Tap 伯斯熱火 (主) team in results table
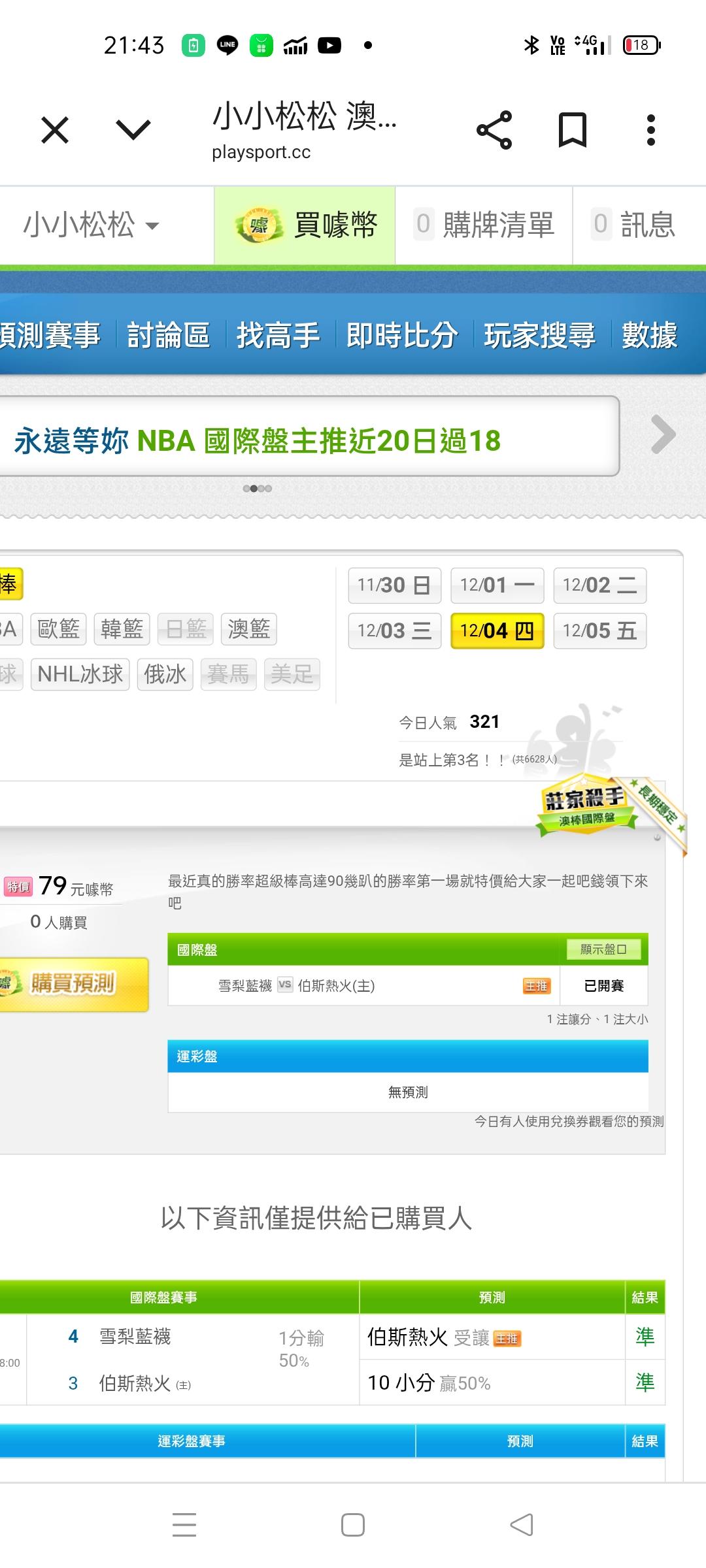706x1568 pixels. (144, 1383)
